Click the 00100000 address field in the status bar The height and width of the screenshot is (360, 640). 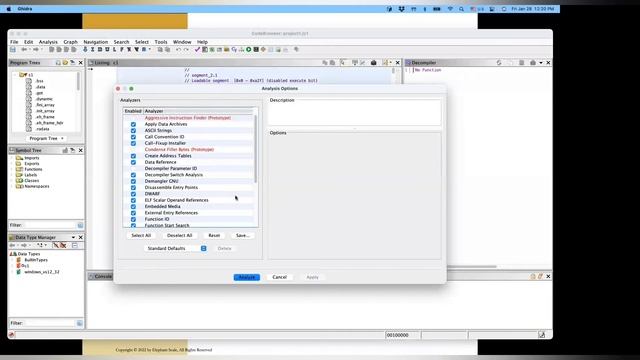pyautogui.click(x=403, y=335)
